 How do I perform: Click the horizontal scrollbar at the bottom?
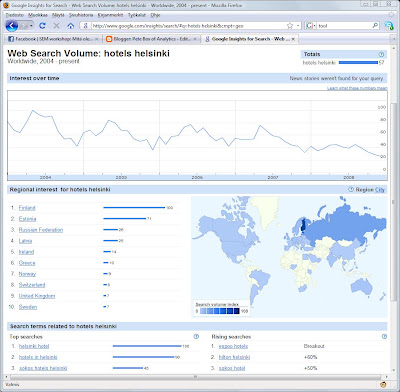(x=195, y=377)
